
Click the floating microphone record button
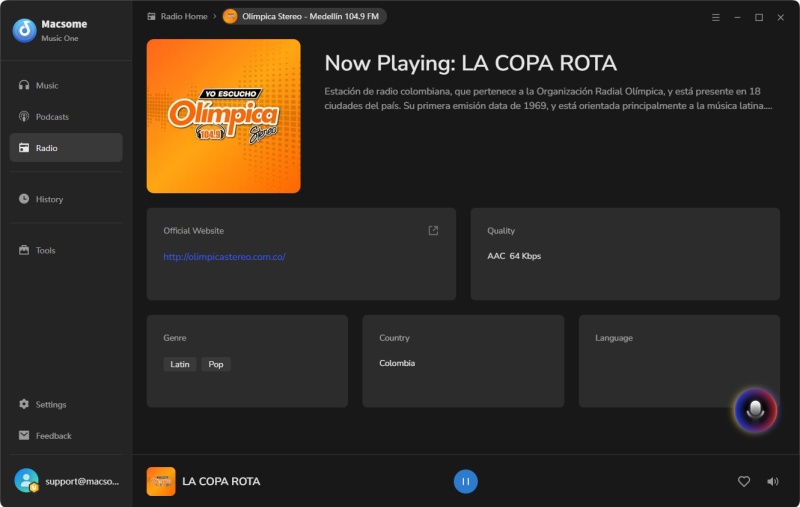coord(756,410)
